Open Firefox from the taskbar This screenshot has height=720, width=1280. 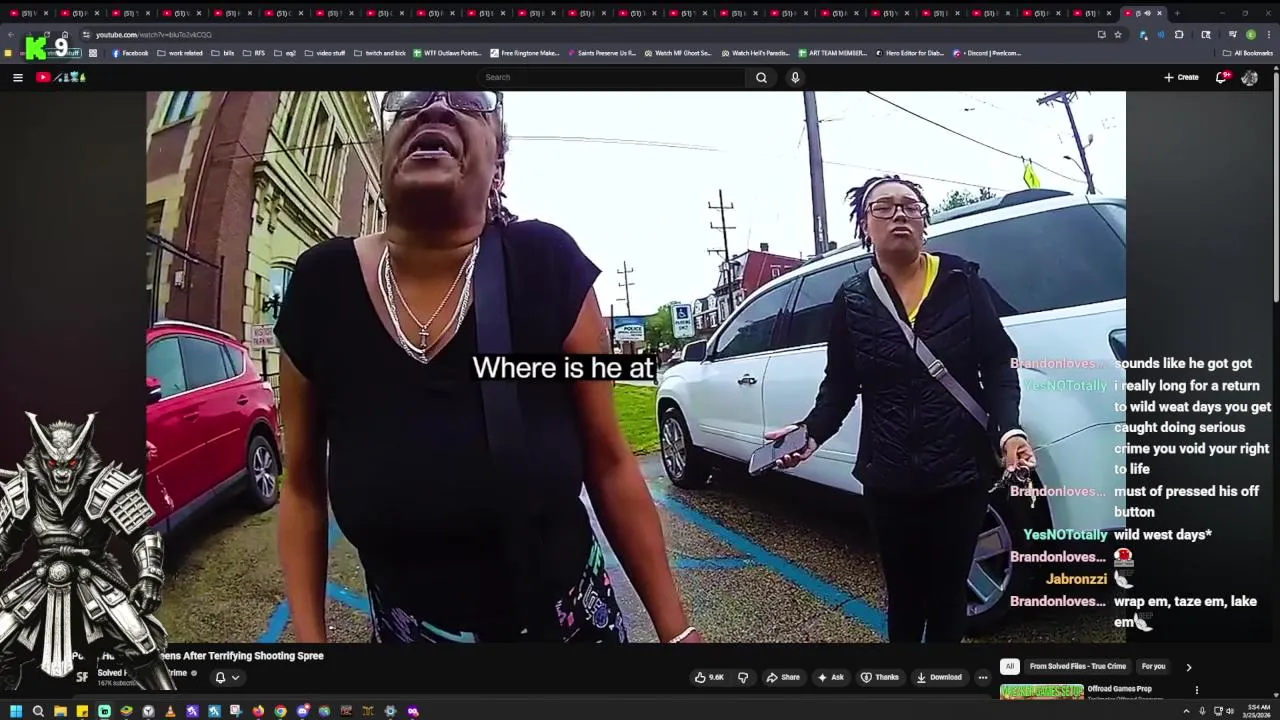(x=258, y=711)
